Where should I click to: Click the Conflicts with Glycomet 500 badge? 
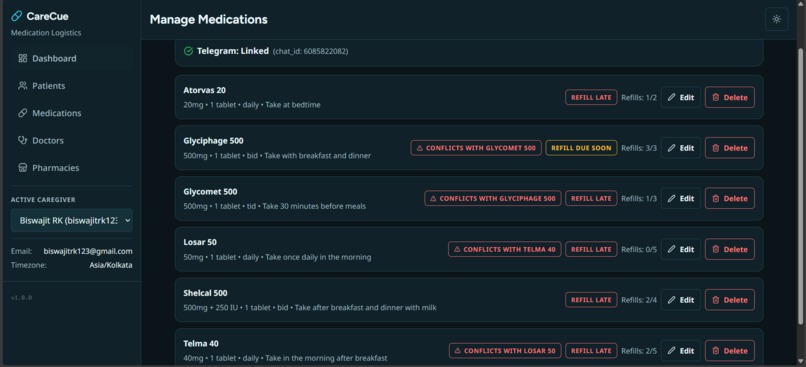[476, 148]
